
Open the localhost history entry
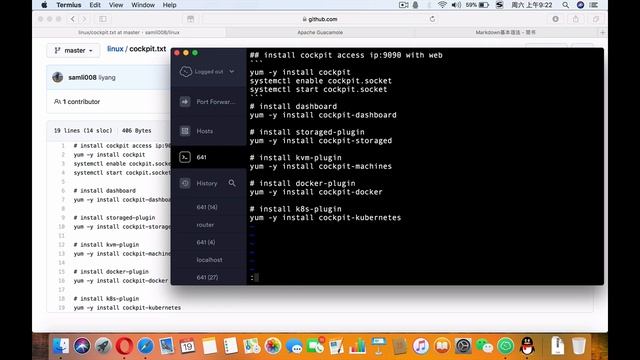pos(209,260)
